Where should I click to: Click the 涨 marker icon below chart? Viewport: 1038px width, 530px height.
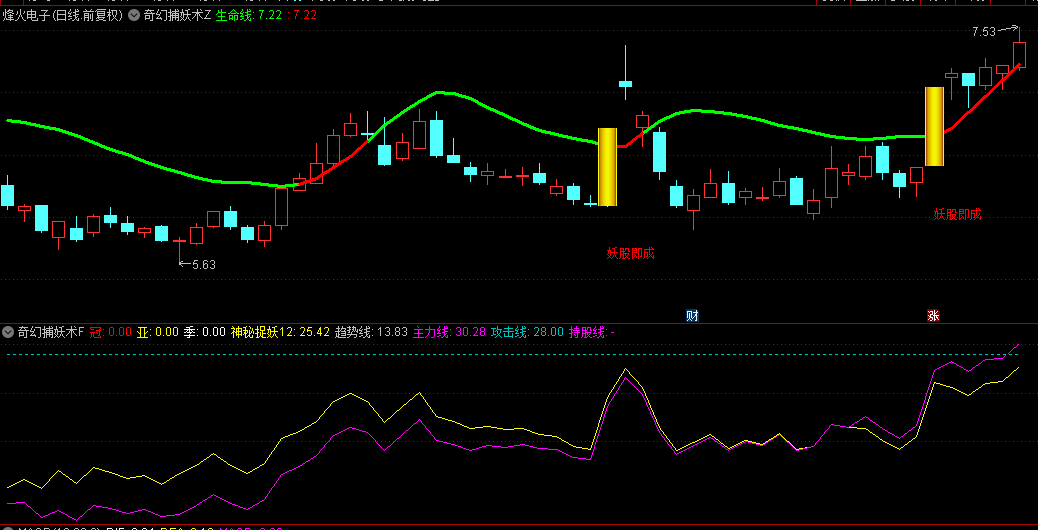click(x=933, y=316)
